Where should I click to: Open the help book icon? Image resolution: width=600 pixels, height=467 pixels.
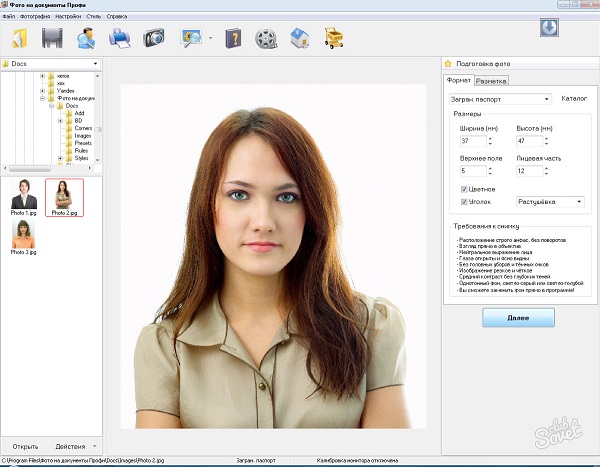click(x=233, y=38)
